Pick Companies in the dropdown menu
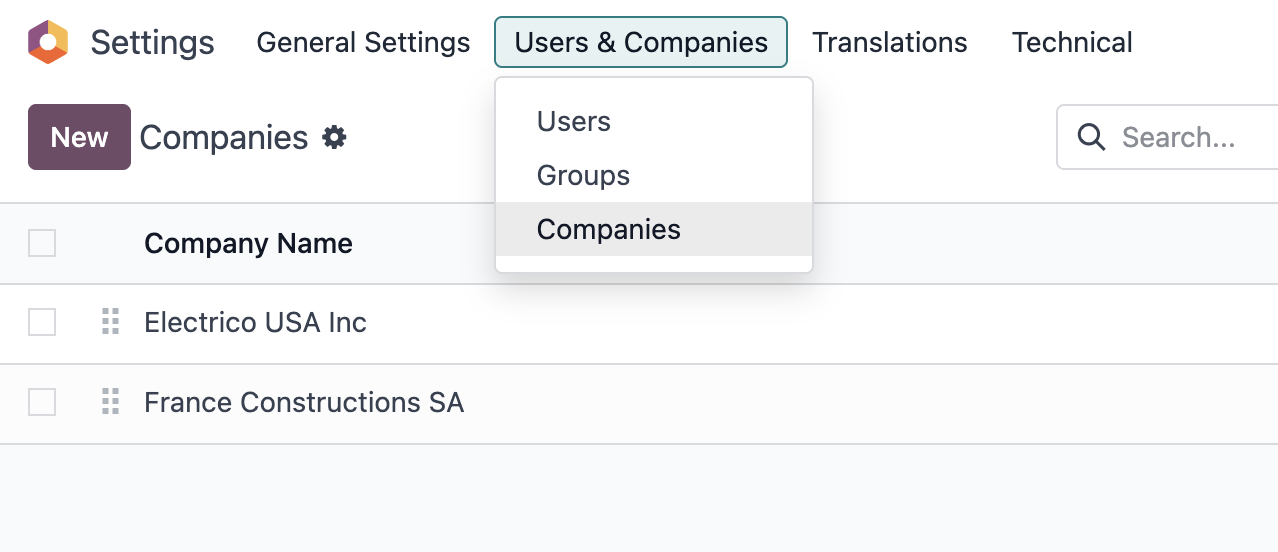1278x552 pixels. [x=608, y=229]
